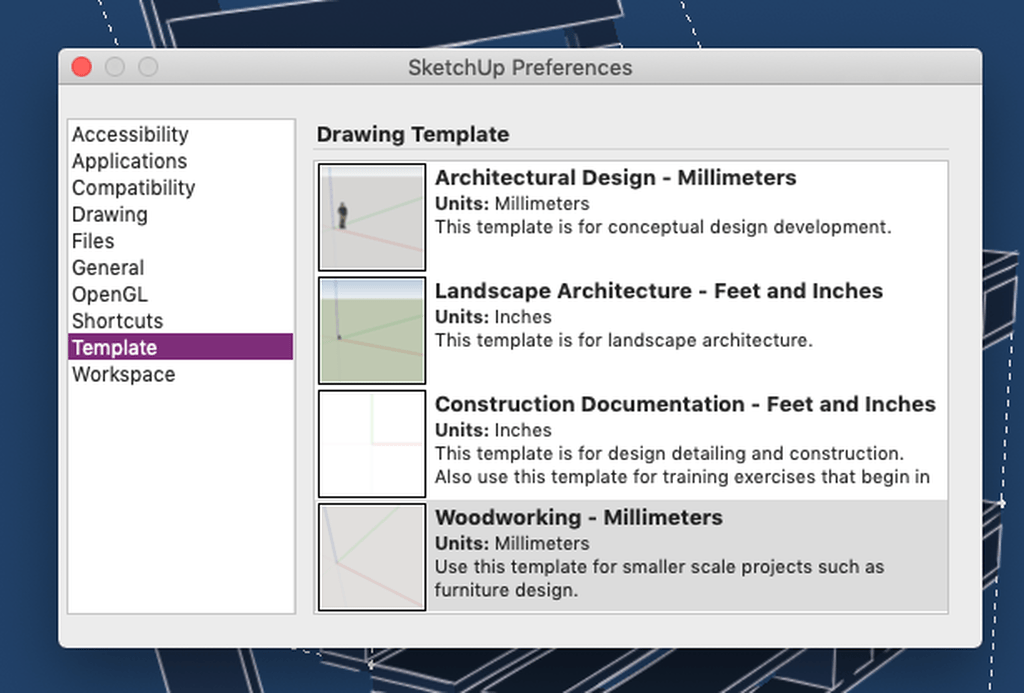Click Units: Millimeters under Woodworking
Image resolution: width=1024 pixels, height=693 pixels.
512,543
